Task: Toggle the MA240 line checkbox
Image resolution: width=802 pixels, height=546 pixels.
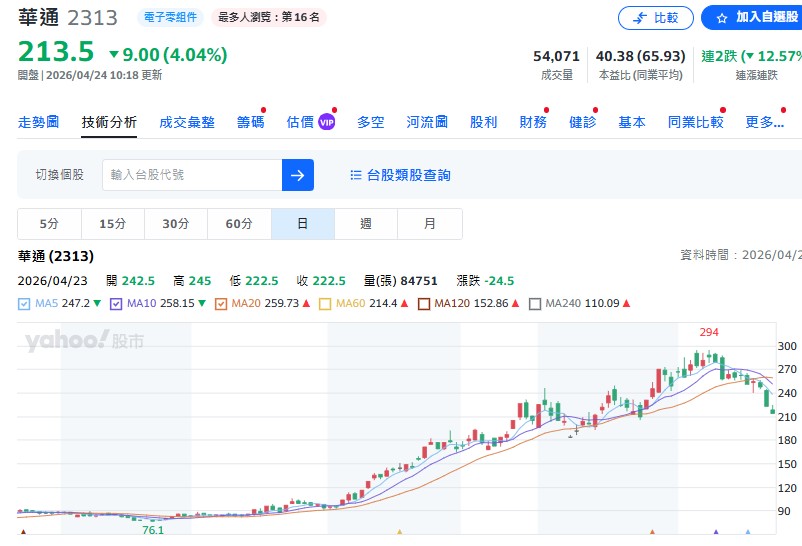Action: coord(535,304)
